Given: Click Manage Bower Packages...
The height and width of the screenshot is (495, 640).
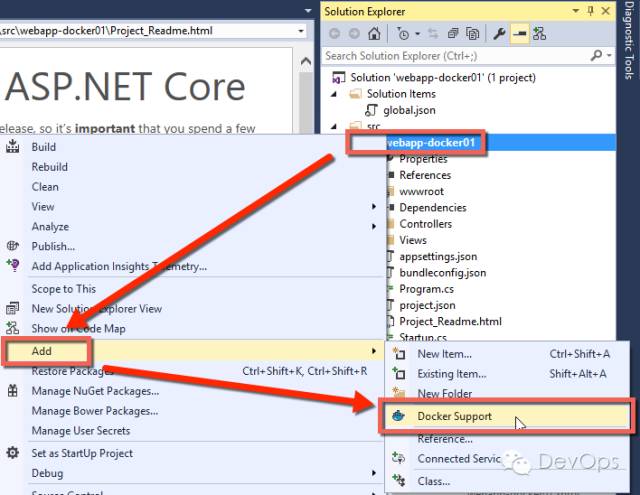Looking at the screenshot, I should 95,411.
